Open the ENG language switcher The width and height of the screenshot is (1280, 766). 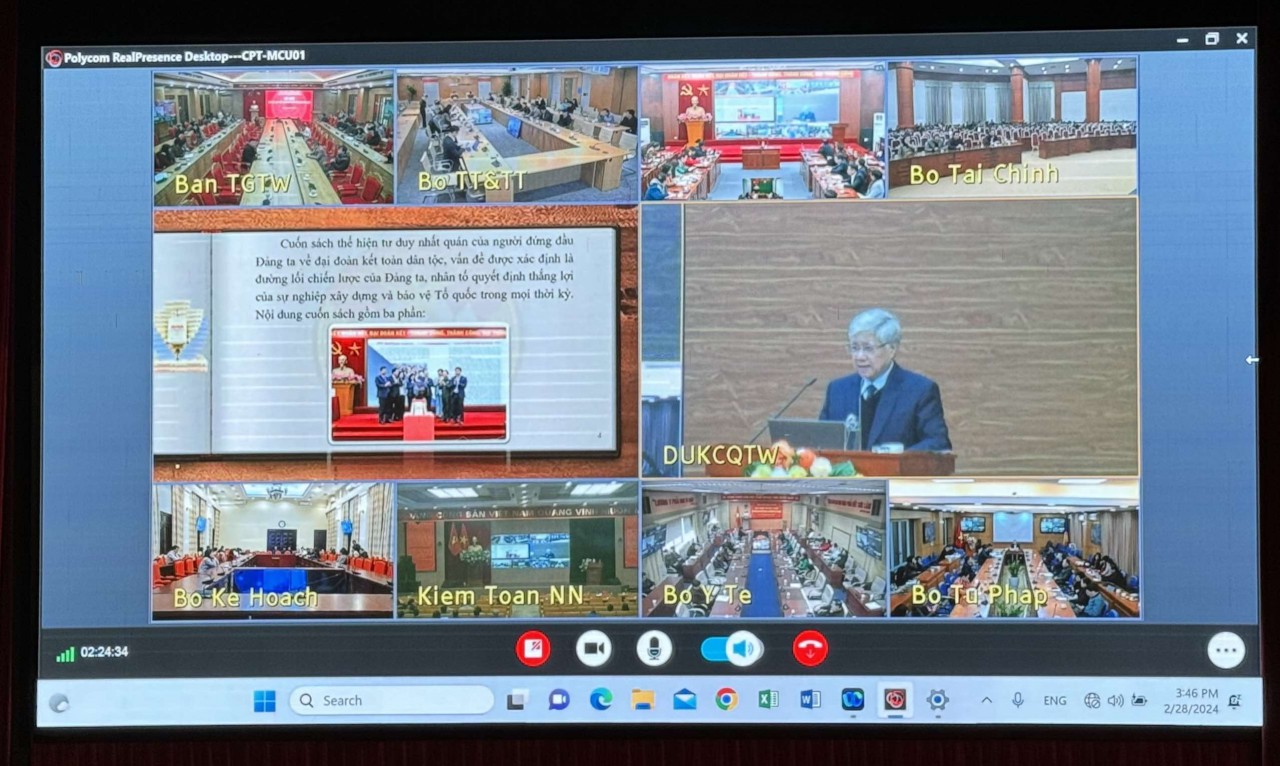point(1055,701)
